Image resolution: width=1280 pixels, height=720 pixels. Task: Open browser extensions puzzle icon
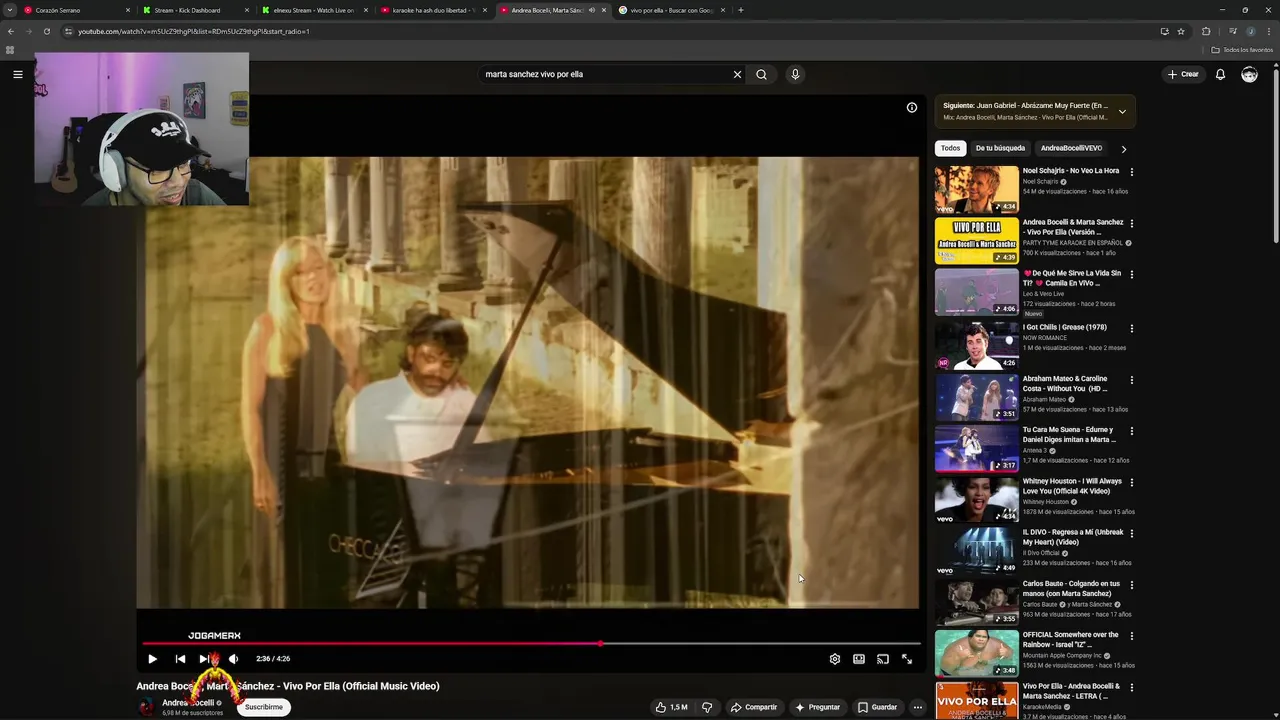[1206, 31]
